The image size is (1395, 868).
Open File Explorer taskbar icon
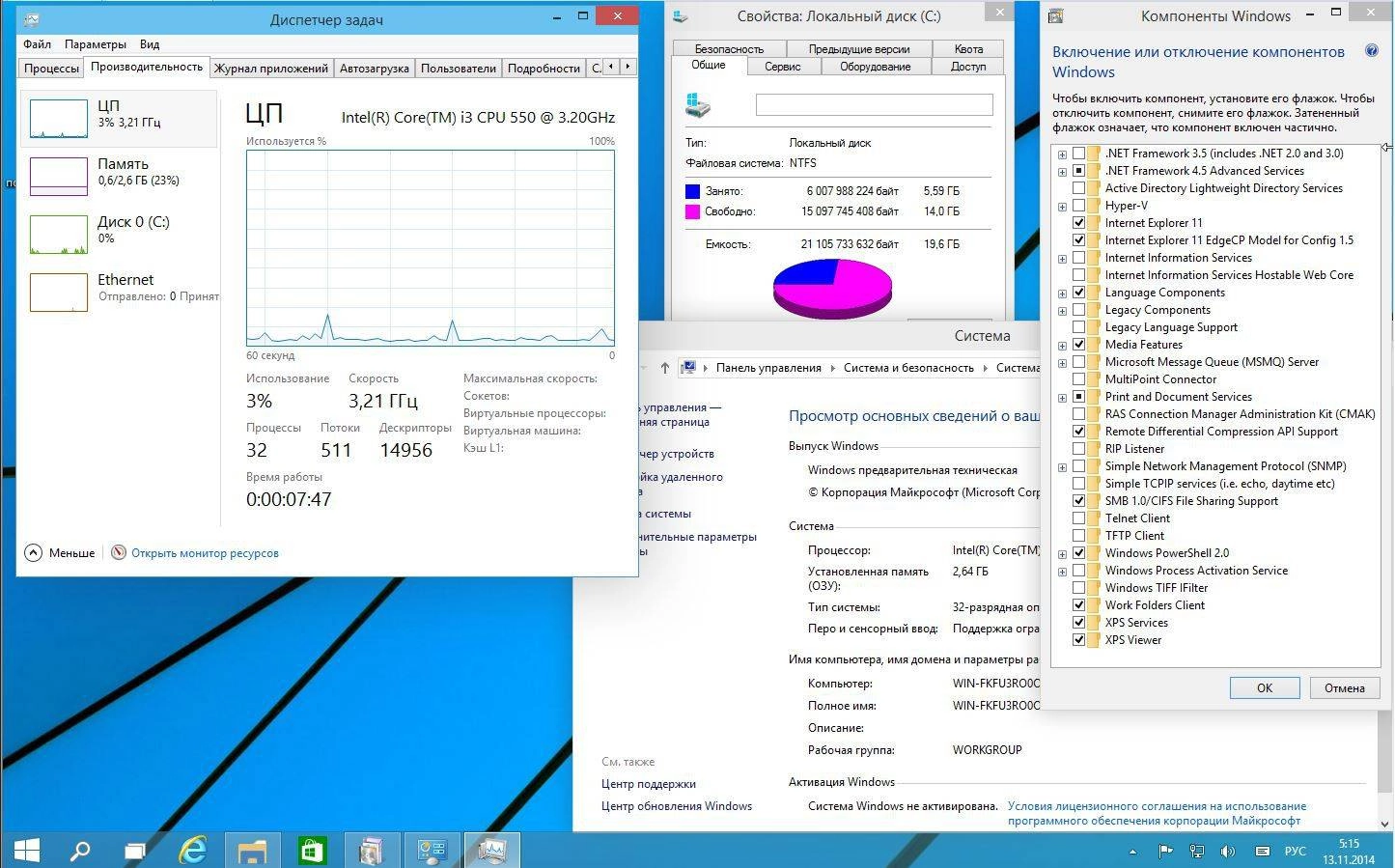pos(252,850)
